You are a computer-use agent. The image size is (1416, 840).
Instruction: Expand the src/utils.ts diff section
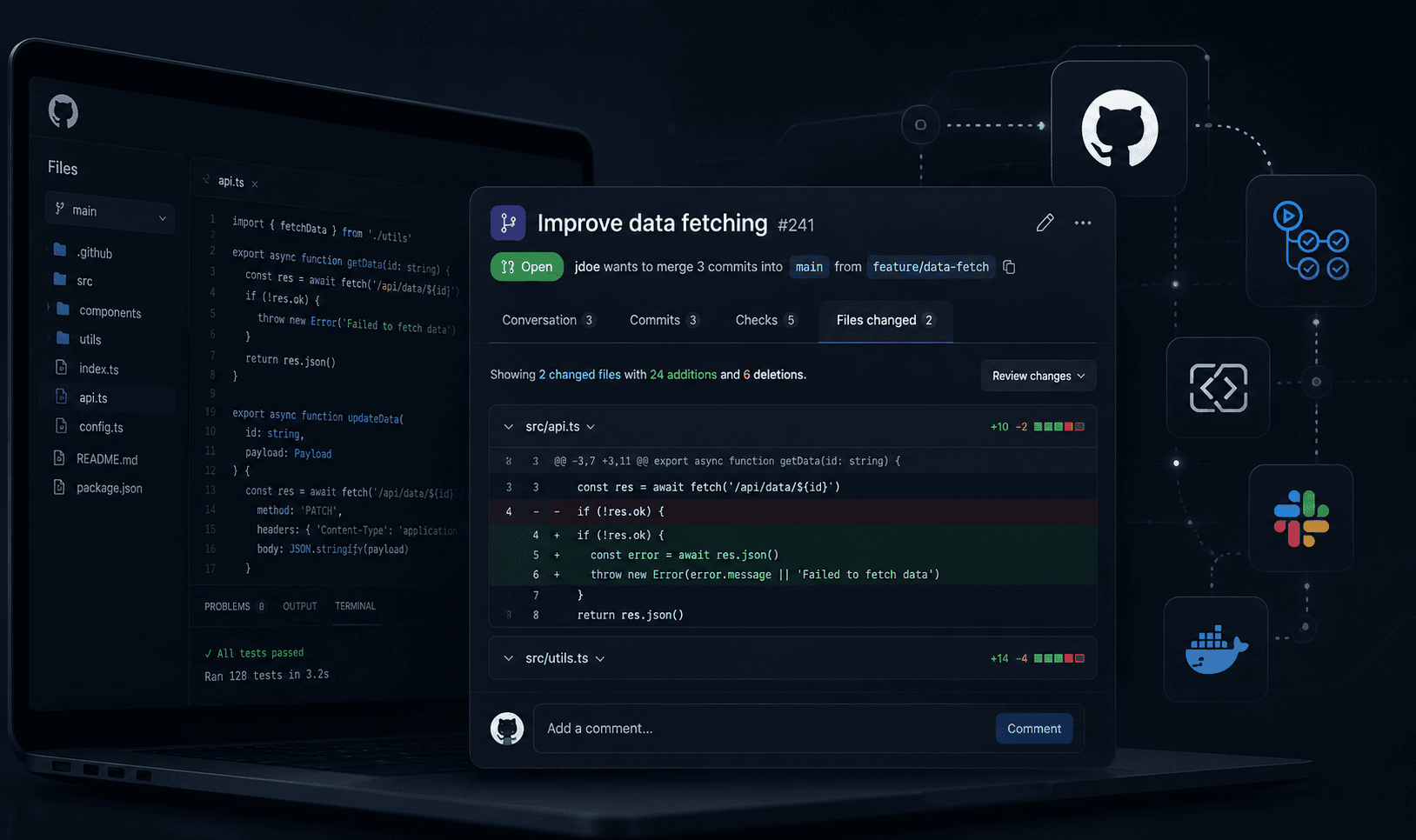click(508, 658)
